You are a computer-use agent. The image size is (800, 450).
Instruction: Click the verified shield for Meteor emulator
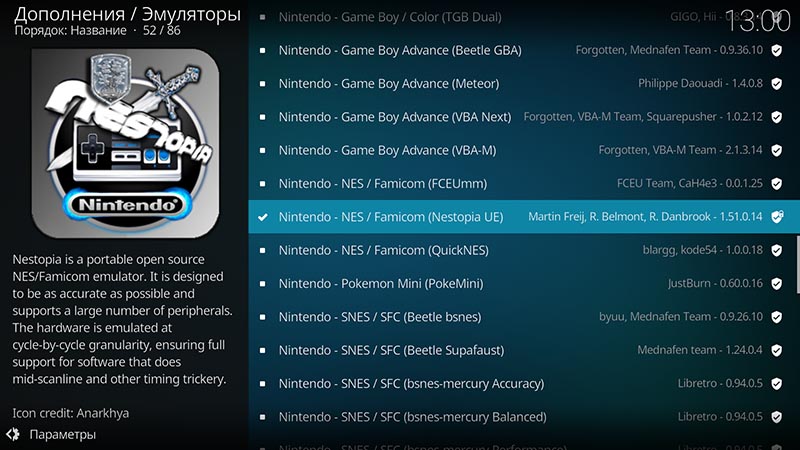(x=777, y=84)
